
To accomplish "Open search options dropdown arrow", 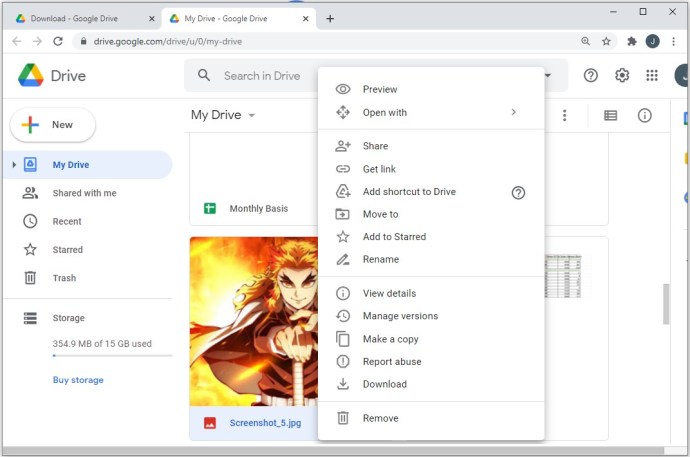I will pyautogui.click(x=548, y=75).
